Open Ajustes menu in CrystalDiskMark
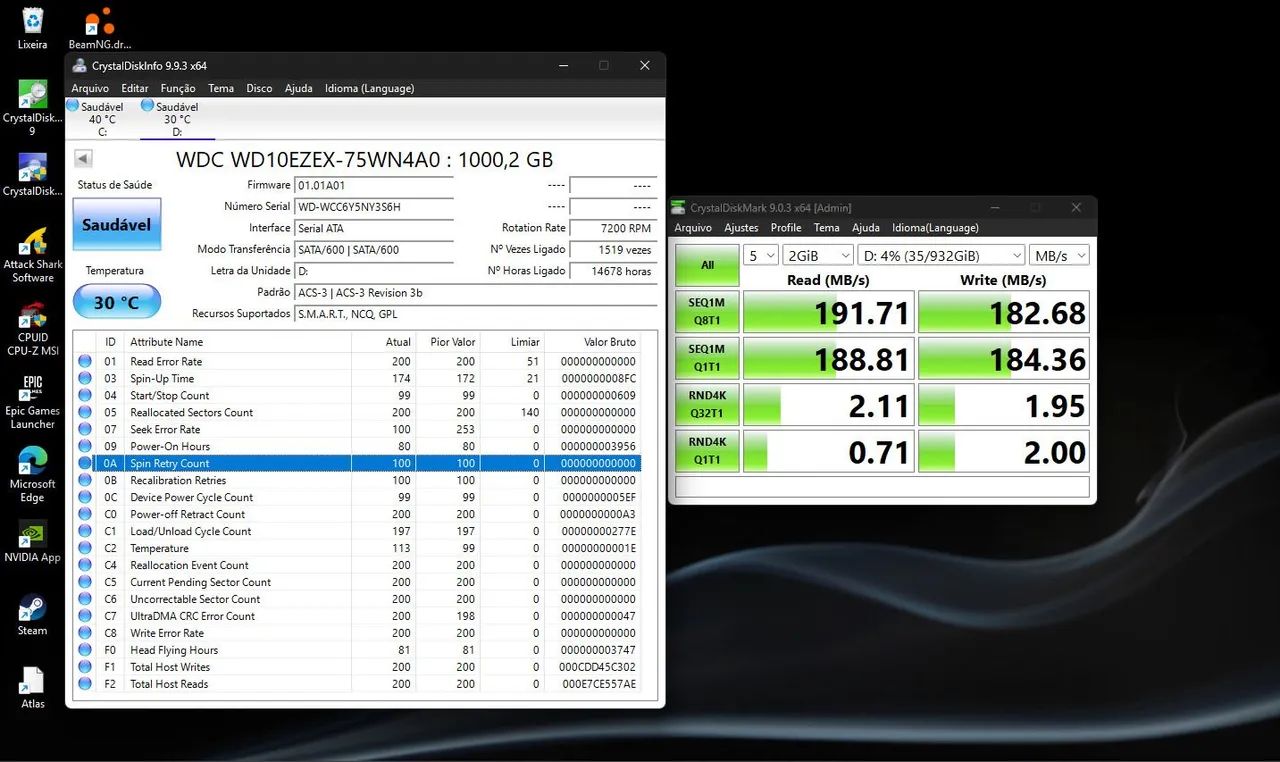The width and height of the screenshot is (1280, 762). click(x=741, y=228)
